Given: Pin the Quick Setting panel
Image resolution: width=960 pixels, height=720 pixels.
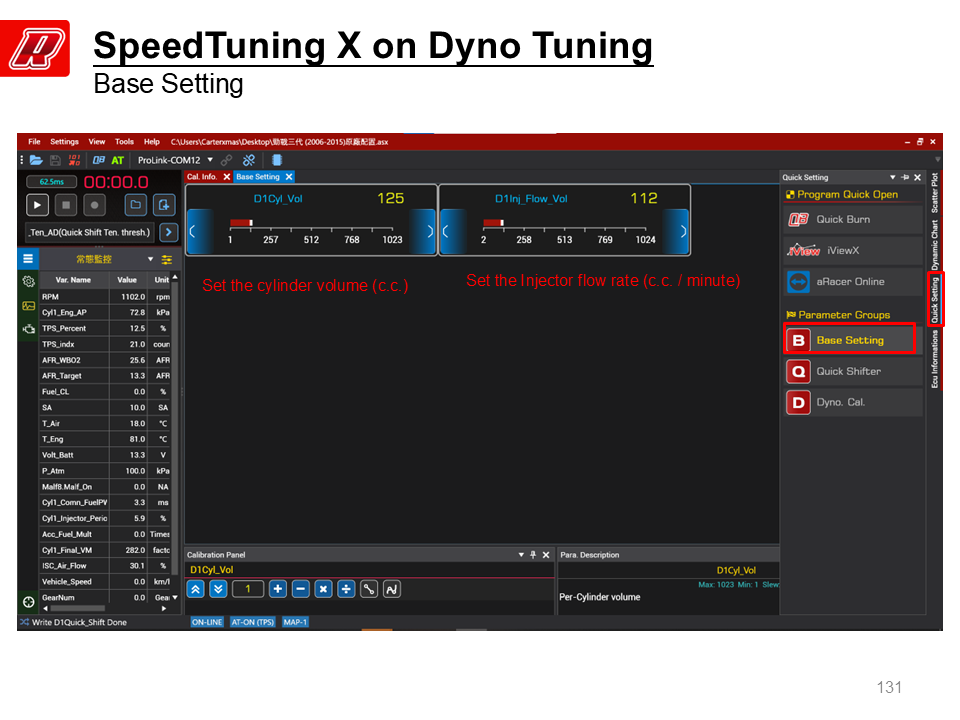Looking at the screenshot, I should click(x=905, y=178).
